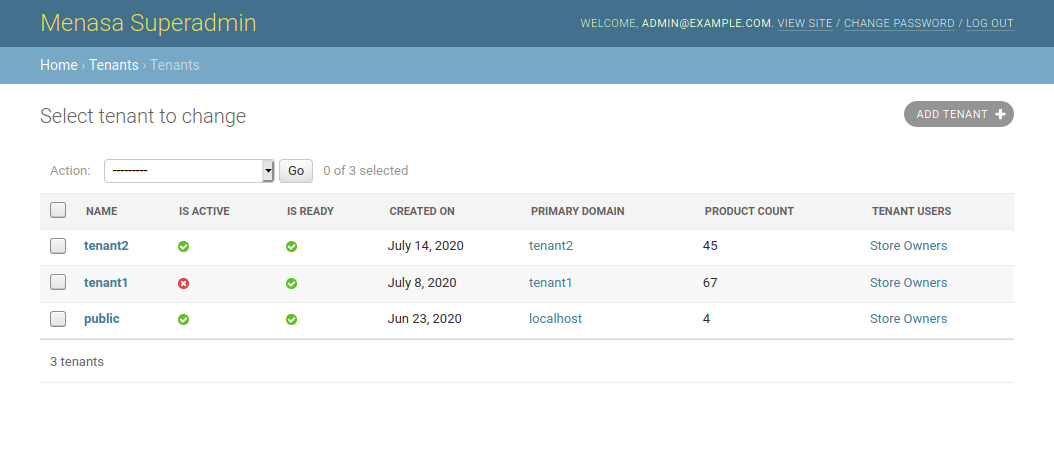Open the localhost primary domain link

coord(555,319)
